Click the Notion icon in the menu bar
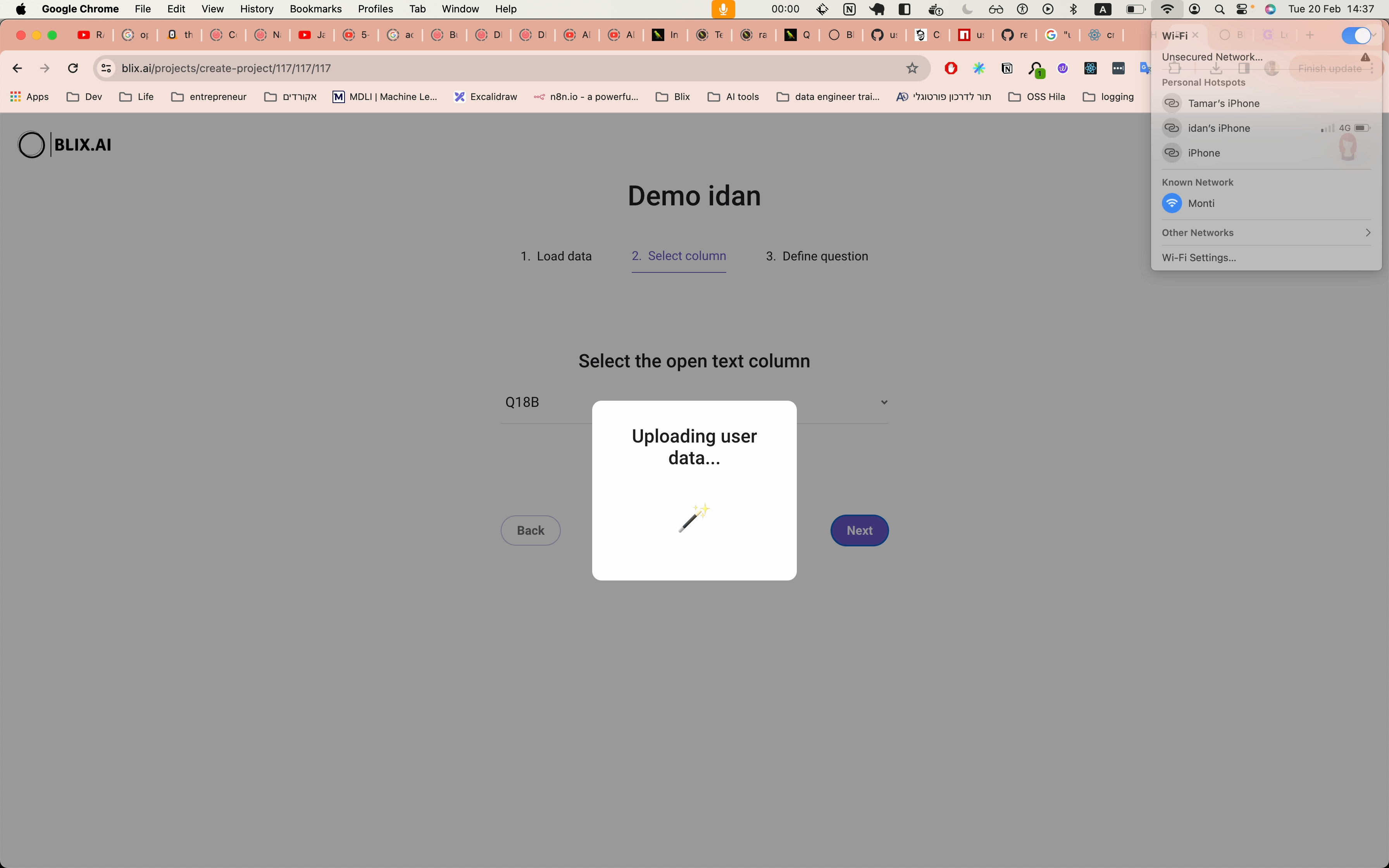 850,9
